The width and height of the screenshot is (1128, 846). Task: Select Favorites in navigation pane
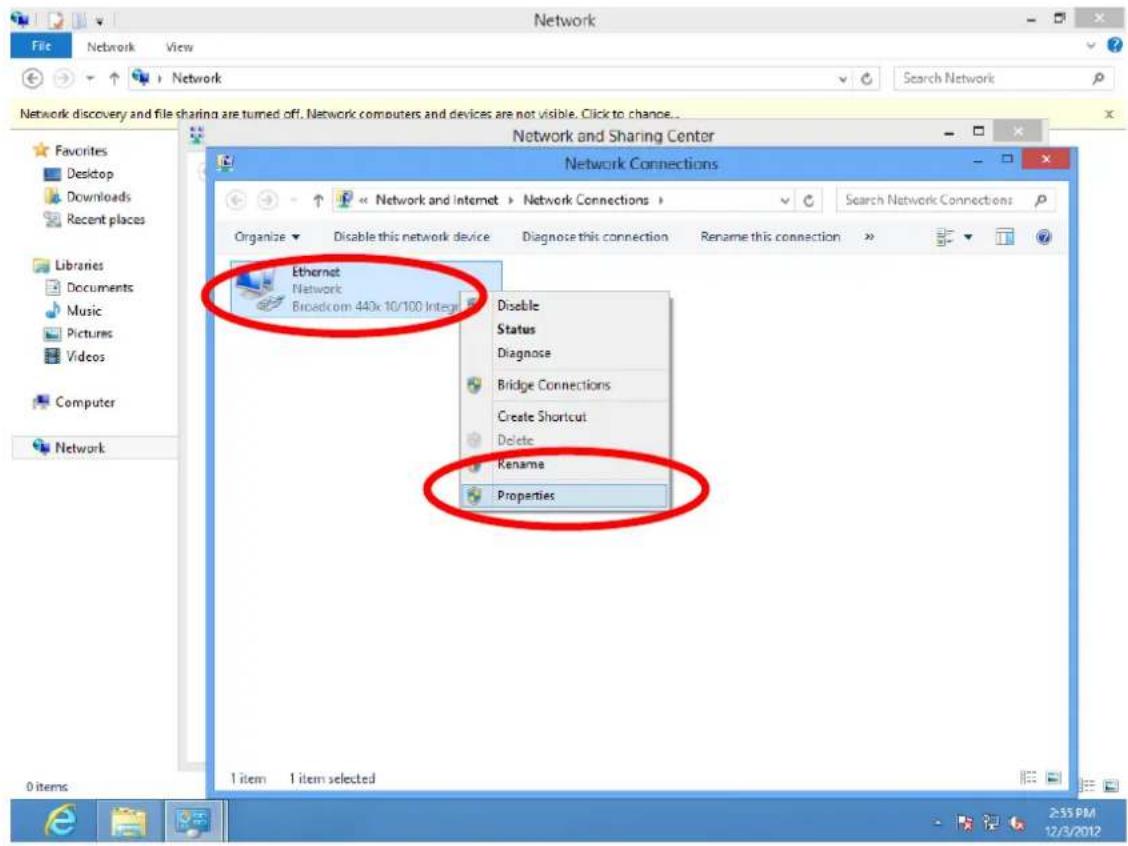[x=81, y=150]
